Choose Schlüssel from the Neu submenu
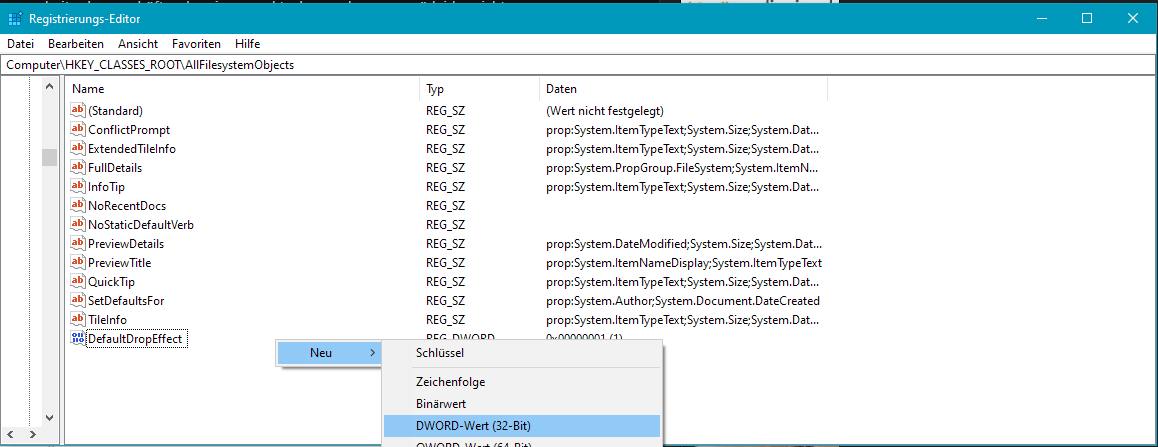Screen dimensions: 1158x447 click(x=521, y=353)
